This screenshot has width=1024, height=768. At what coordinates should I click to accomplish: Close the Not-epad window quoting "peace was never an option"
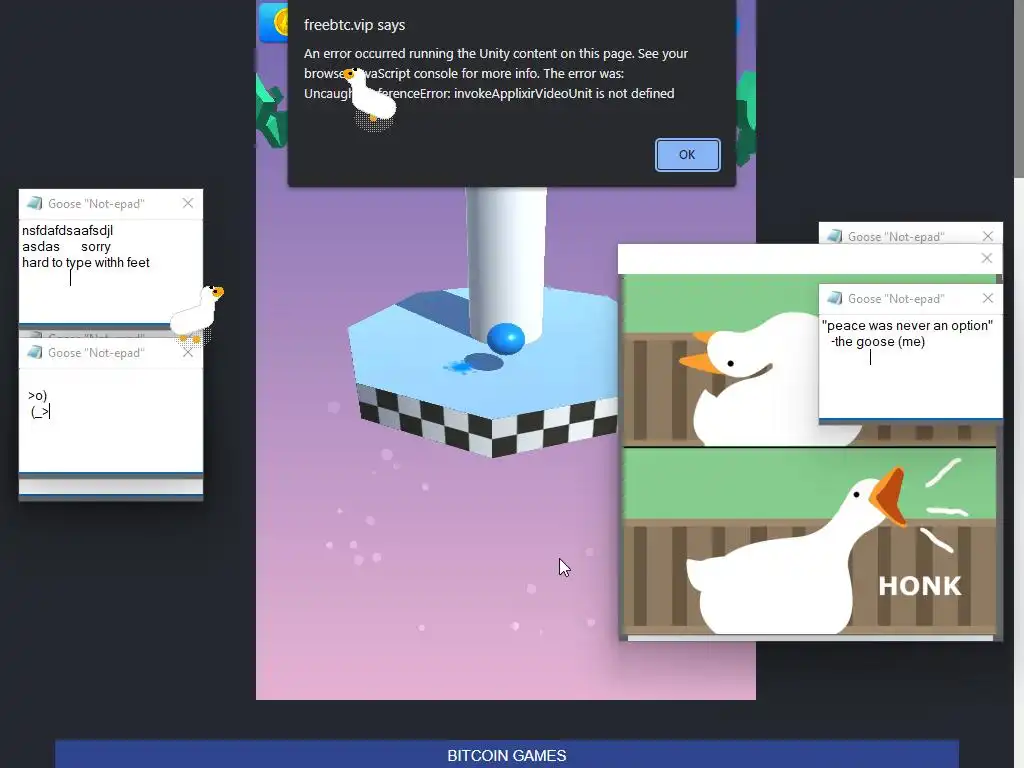point(987,298)
